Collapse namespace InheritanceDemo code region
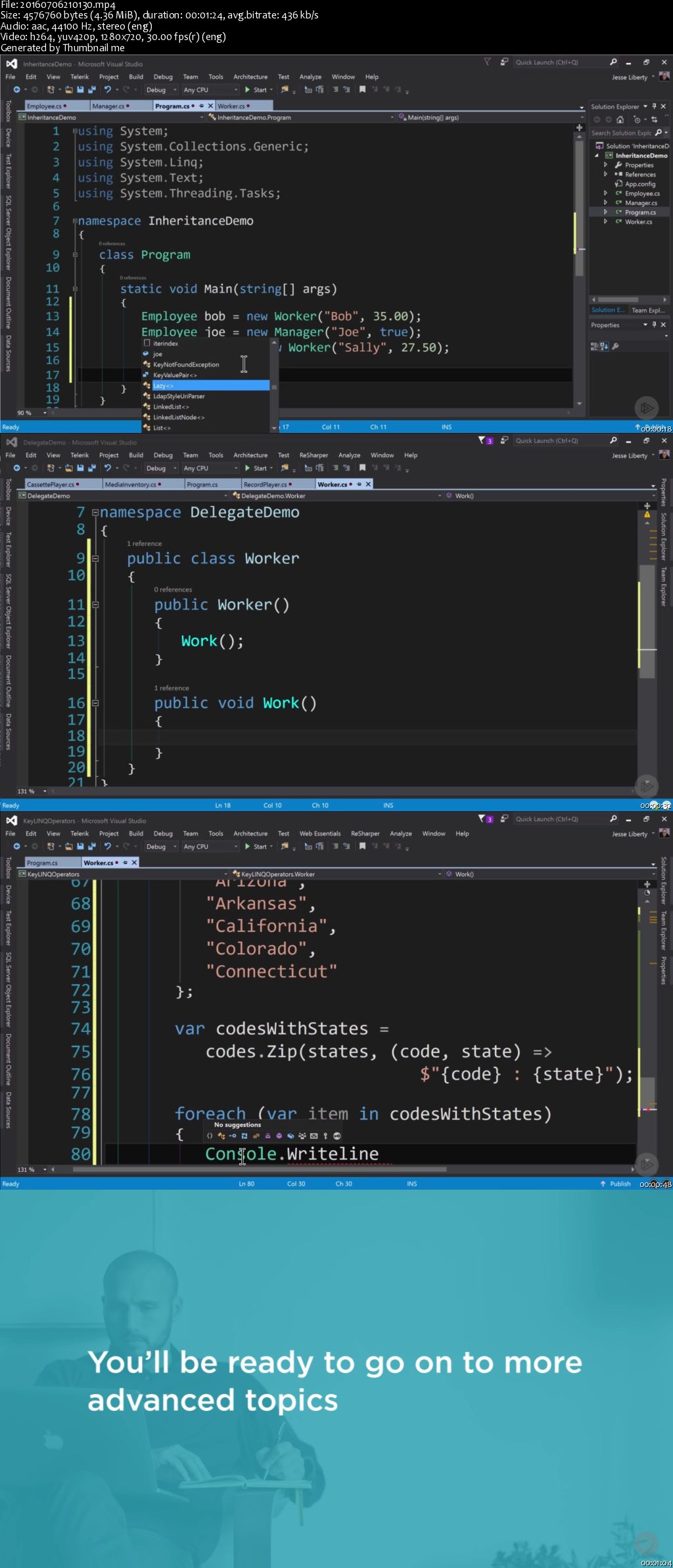This screenshot has width=673, height=1568. [x=75, y=221]
